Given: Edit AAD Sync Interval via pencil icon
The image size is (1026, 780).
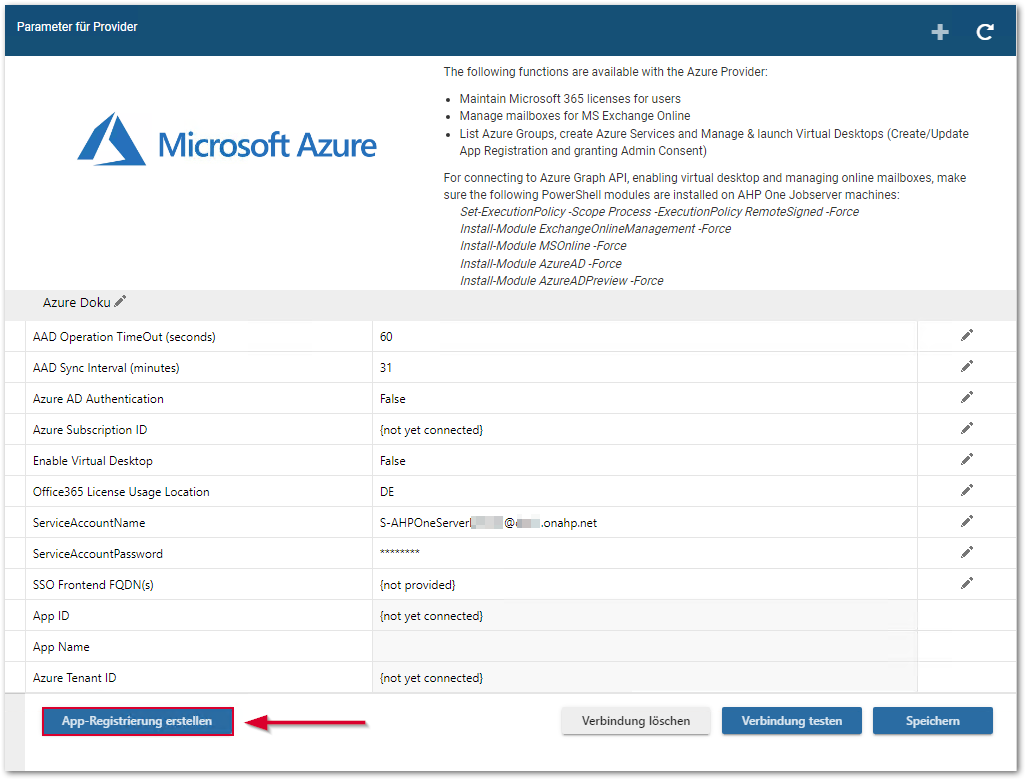Looking at the screenshot, I should 966,366.
